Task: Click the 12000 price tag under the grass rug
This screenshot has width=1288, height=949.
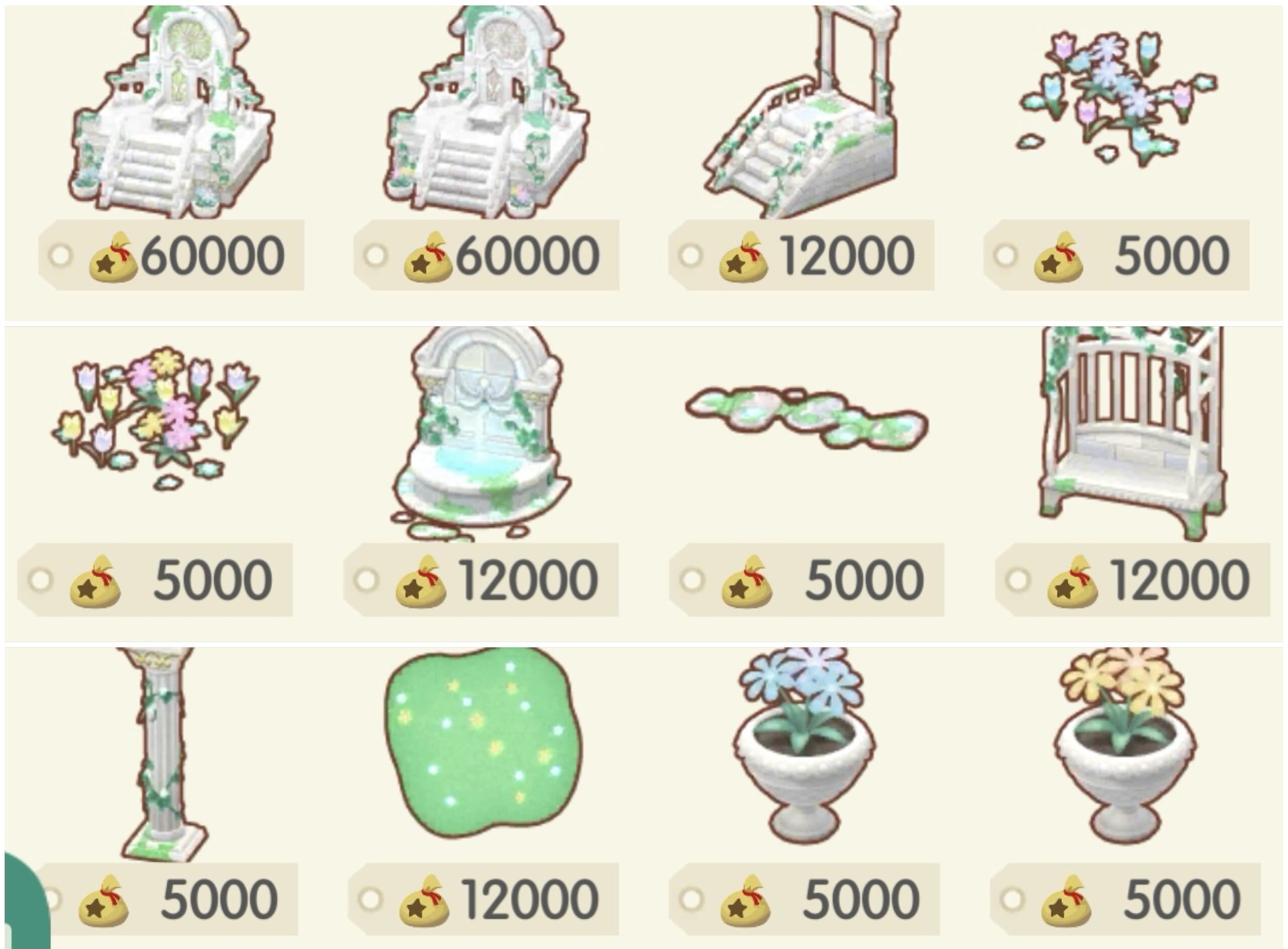Action: tap(484, 899)
